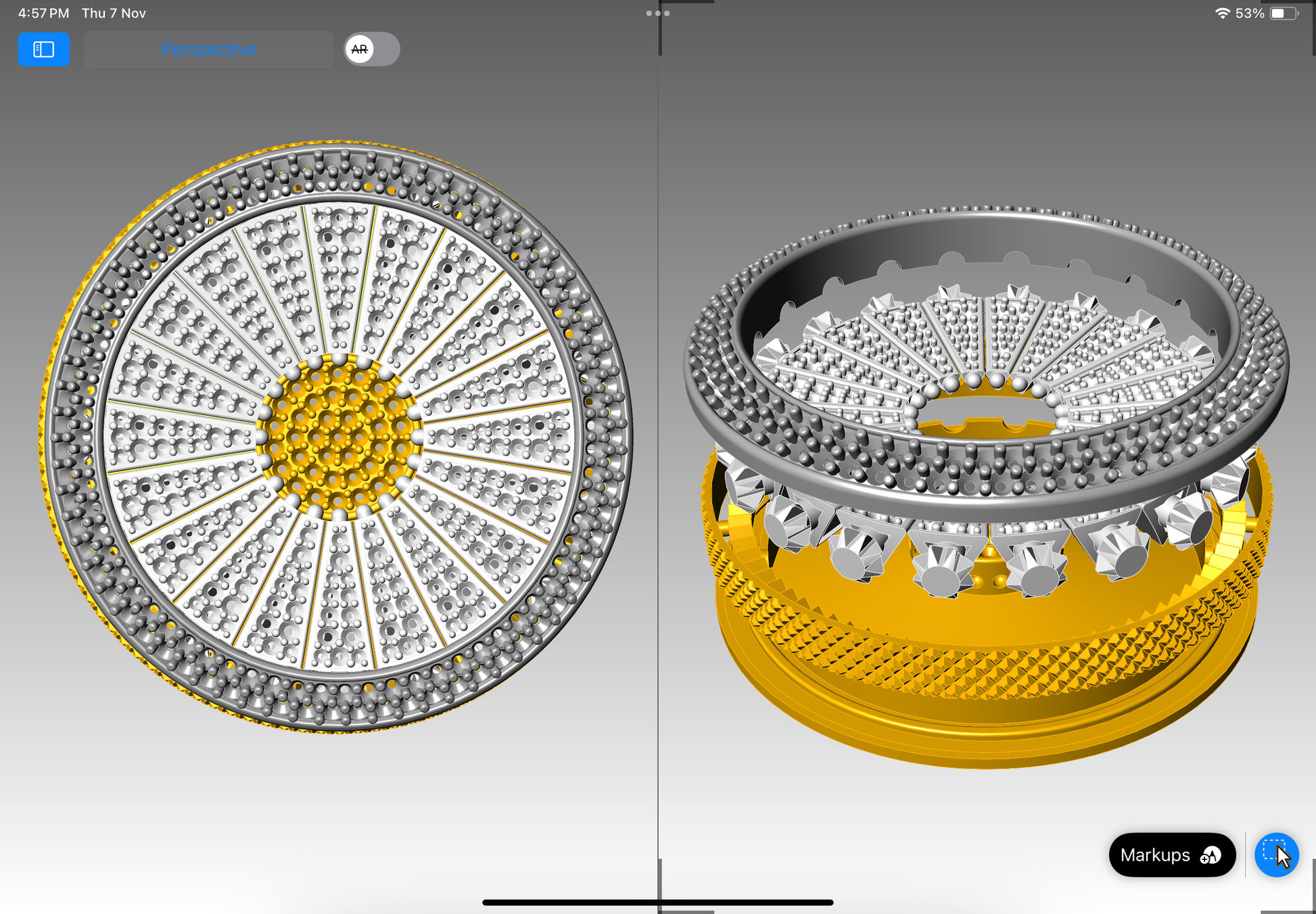Toggle the sidebar panel icon
The image size is (1316, 914).
[43, 49]
